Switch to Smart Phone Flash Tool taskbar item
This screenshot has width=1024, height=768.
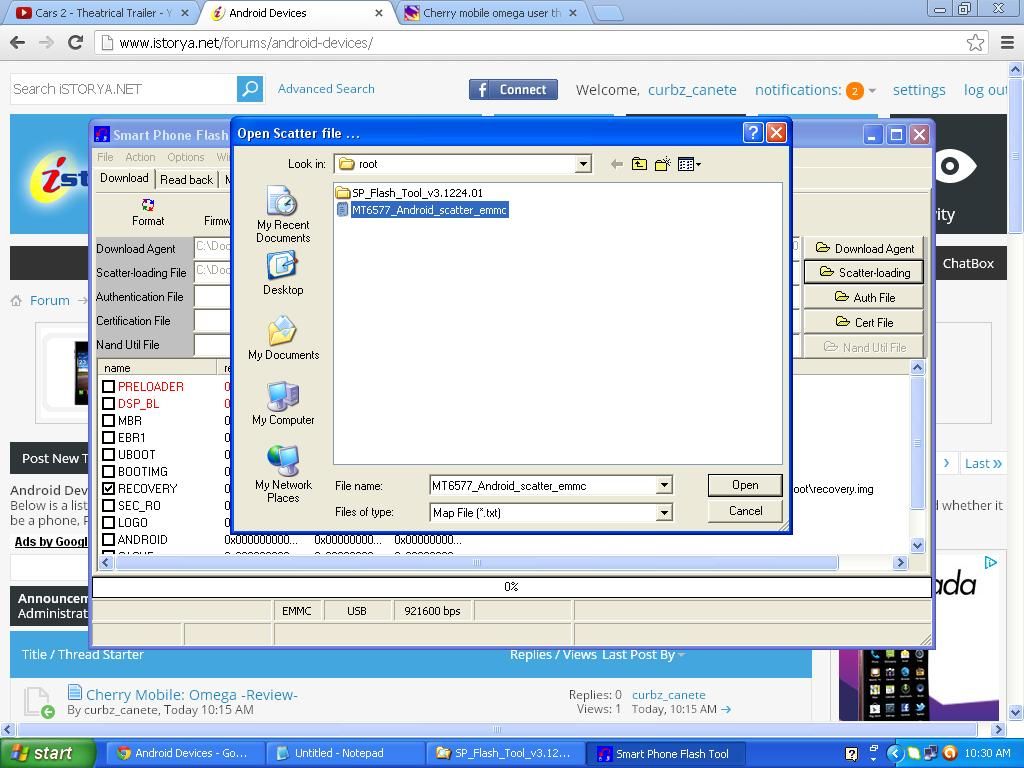[664, 753]
